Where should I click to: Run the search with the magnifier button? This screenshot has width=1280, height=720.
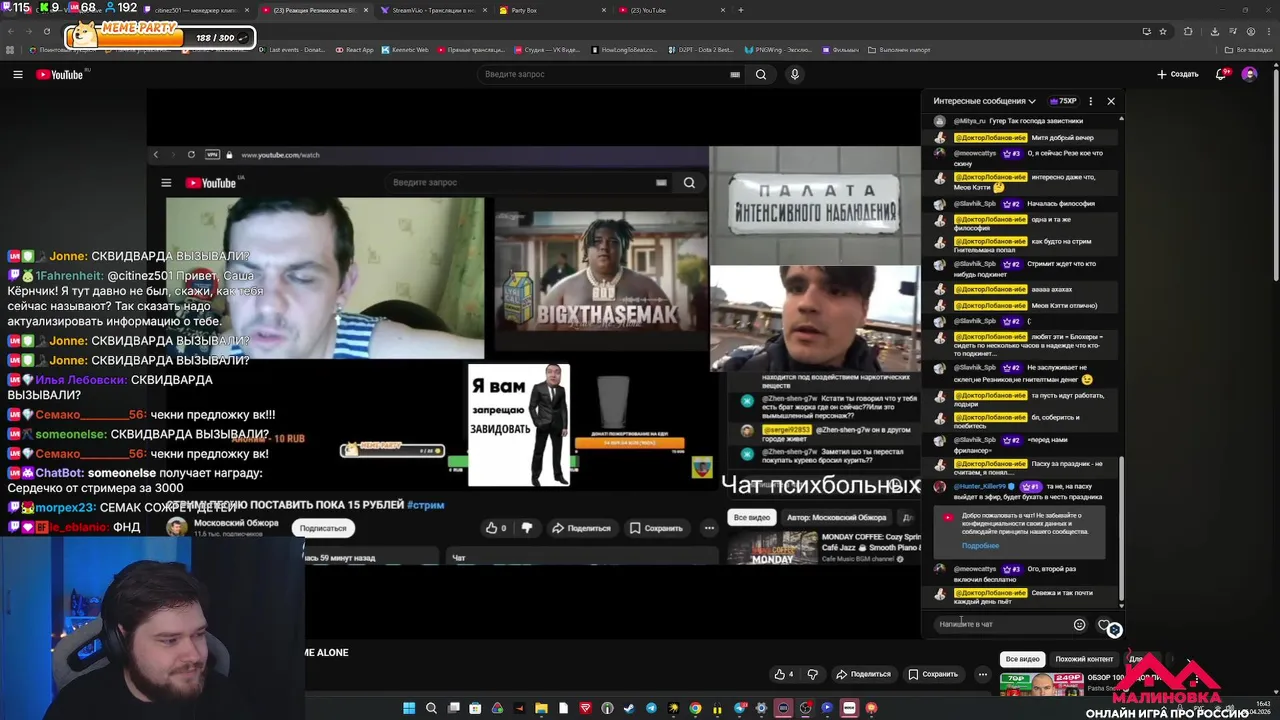point(761,74)
